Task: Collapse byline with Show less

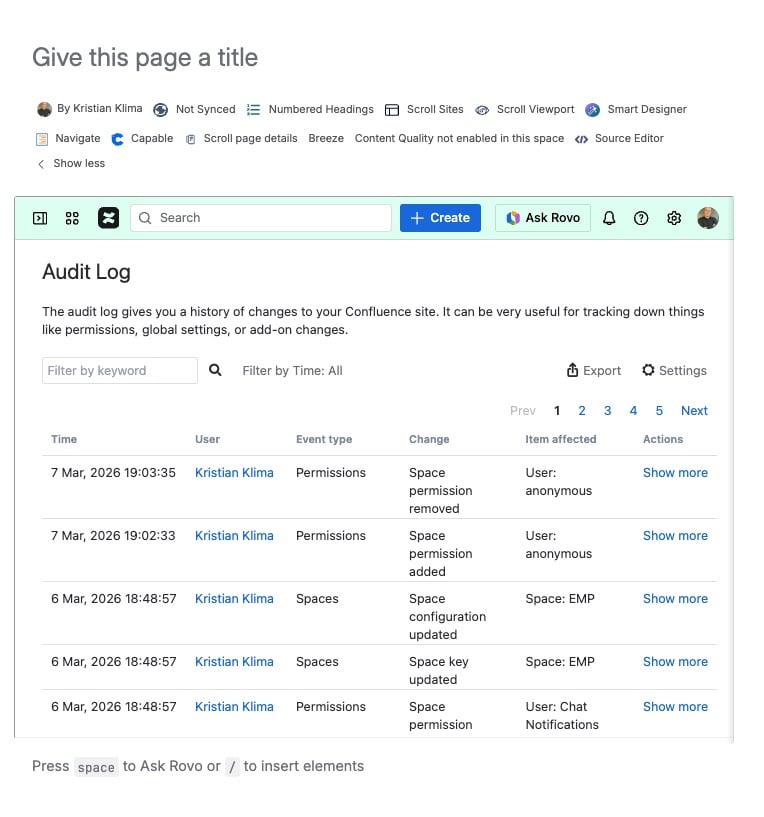Action: (x=71, y=164)
